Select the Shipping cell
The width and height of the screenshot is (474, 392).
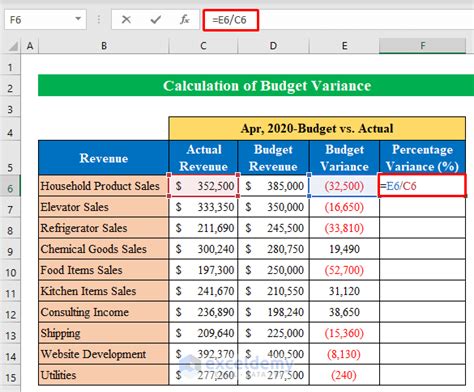click(x=104, y=333)
